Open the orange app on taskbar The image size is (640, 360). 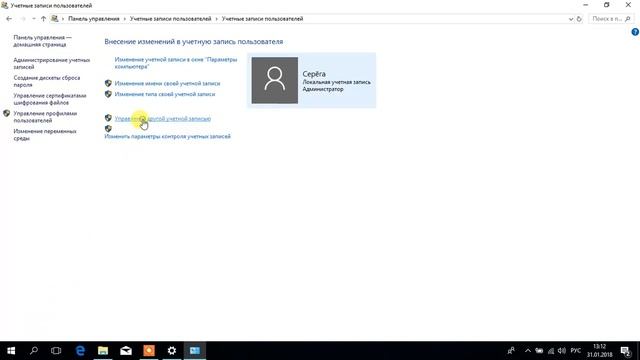(149, 351)
